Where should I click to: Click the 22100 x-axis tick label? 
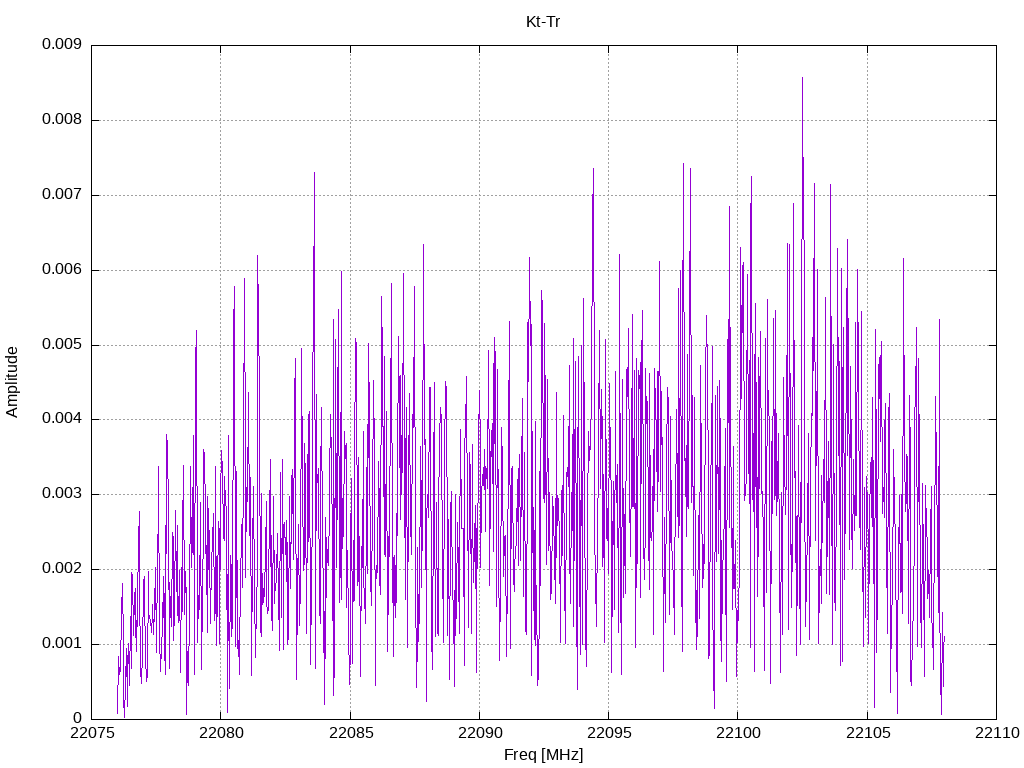point(738,733)
